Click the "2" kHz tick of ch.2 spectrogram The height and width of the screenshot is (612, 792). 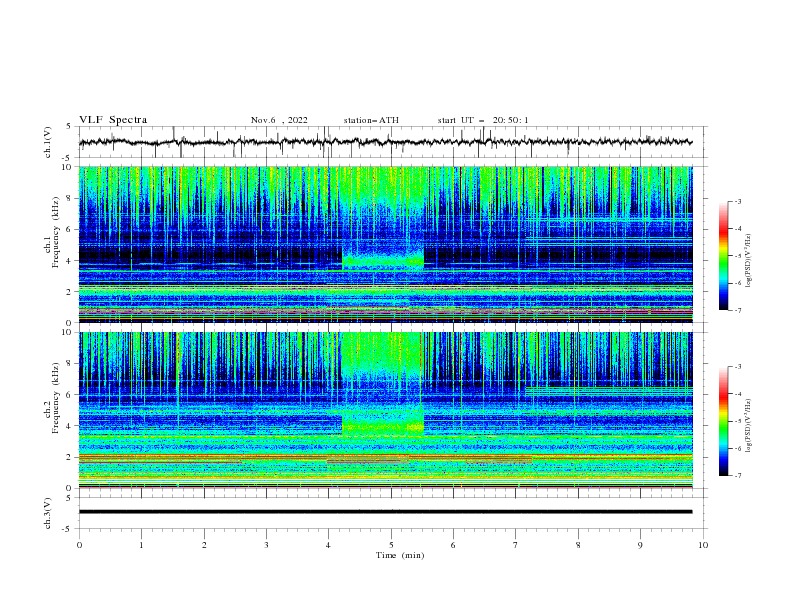(71, 457)
